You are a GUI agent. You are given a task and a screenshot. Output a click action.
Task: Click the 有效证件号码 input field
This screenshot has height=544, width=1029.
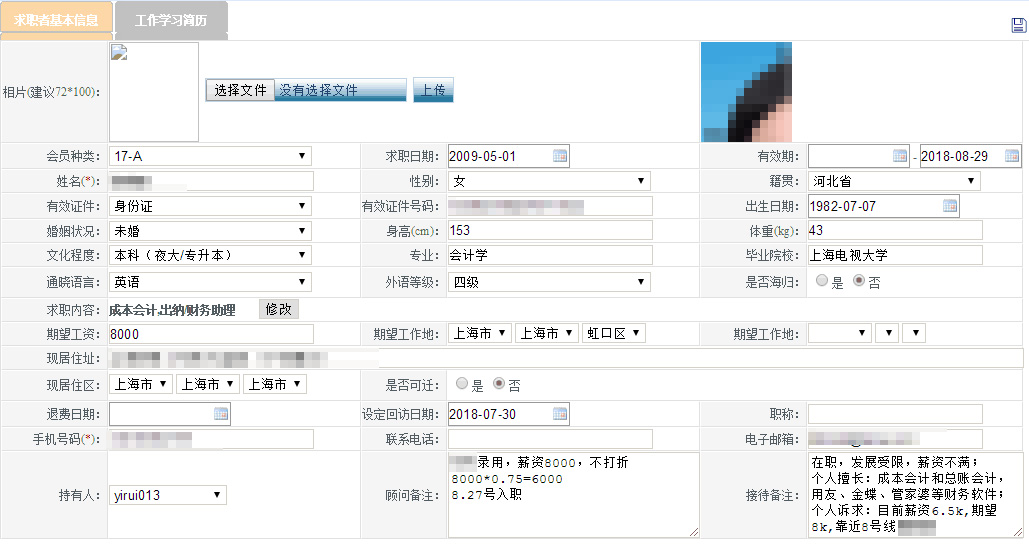550,206
